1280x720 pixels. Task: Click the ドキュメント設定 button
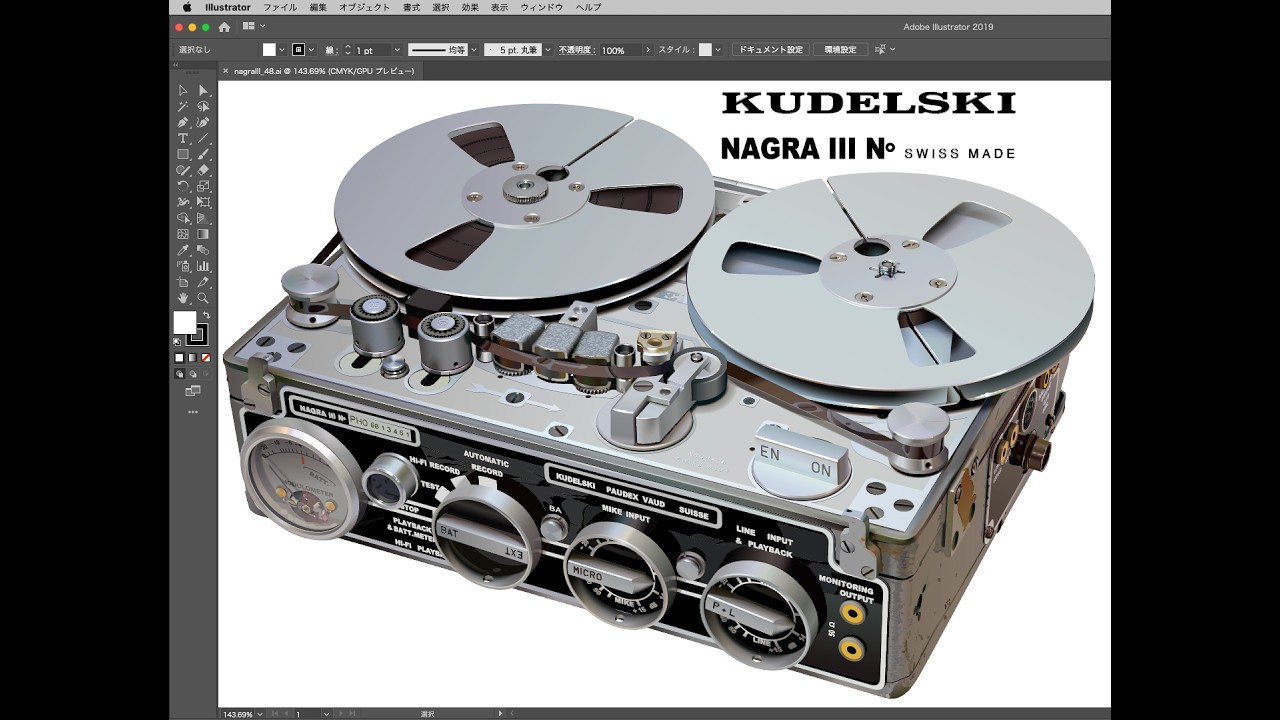pyautogui.click(x=770, y=49)
